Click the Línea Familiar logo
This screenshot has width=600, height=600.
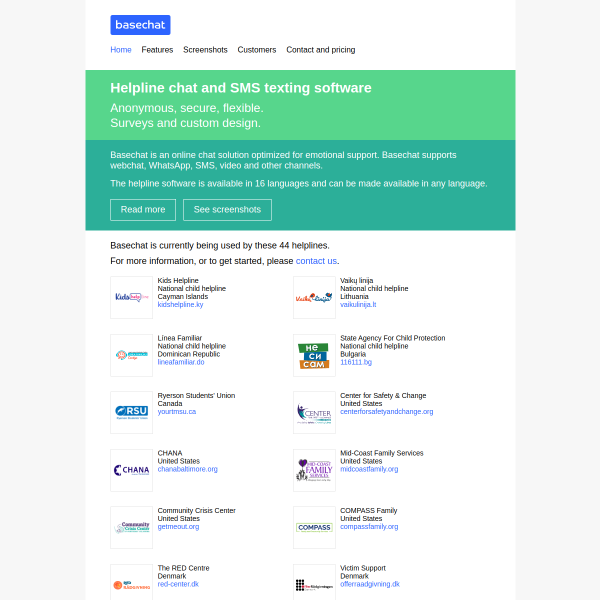pos(131,355)
